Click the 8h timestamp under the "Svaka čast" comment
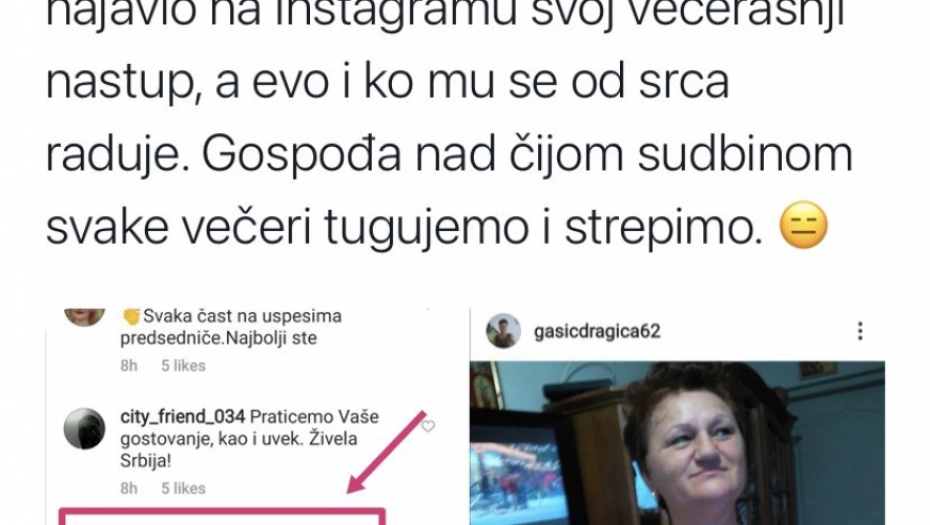 click(129, 365)
